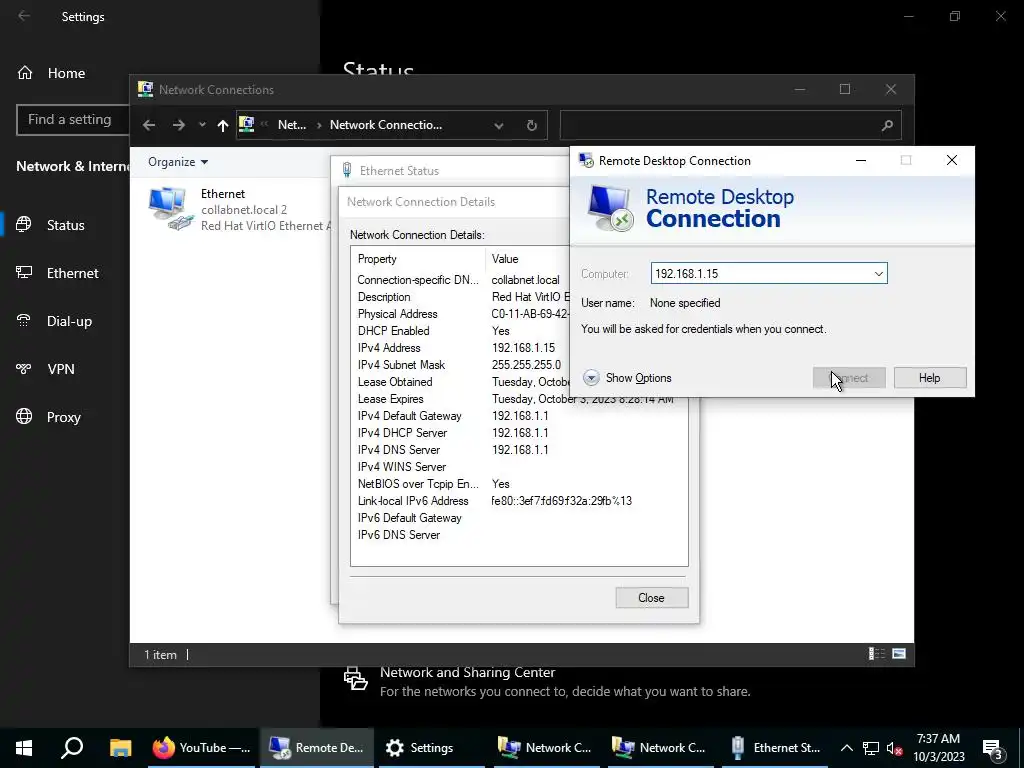Click Connect in Remote Desktop Connection
This screenshot has height=768, width=1024.
click(x=849, y=378)
